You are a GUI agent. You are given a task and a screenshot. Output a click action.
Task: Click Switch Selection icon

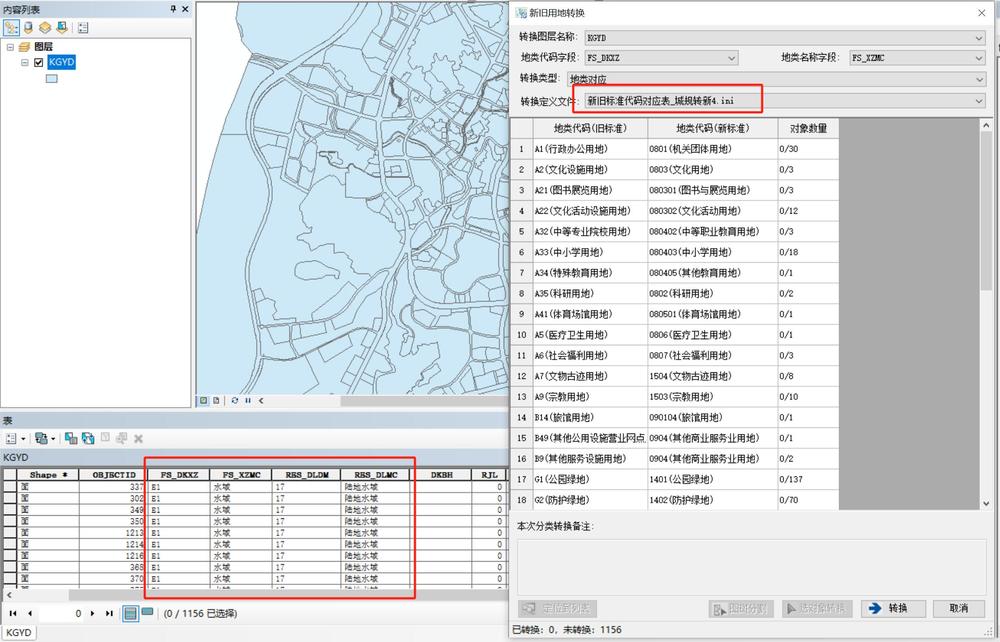point(88,439)
